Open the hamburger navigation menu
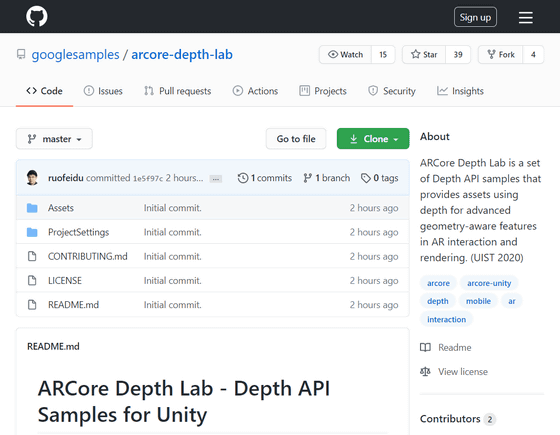This screenshot has height=435, width=560. [525, 17]
